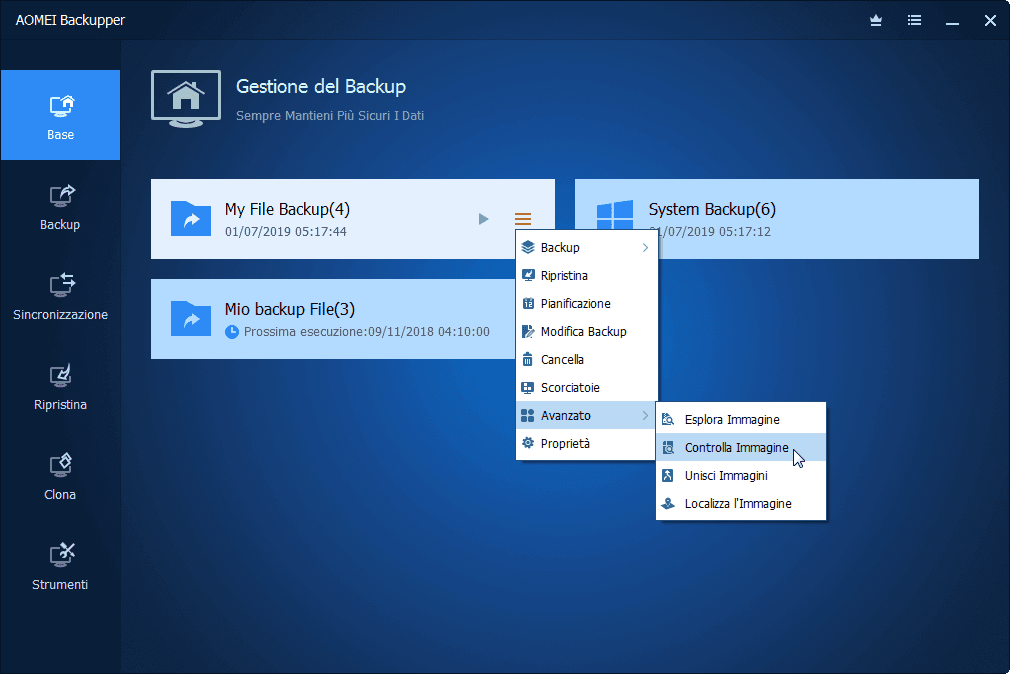Close the AOMEI Backupper window
This screenshot has height=674, width=1010.
(990, 21)
